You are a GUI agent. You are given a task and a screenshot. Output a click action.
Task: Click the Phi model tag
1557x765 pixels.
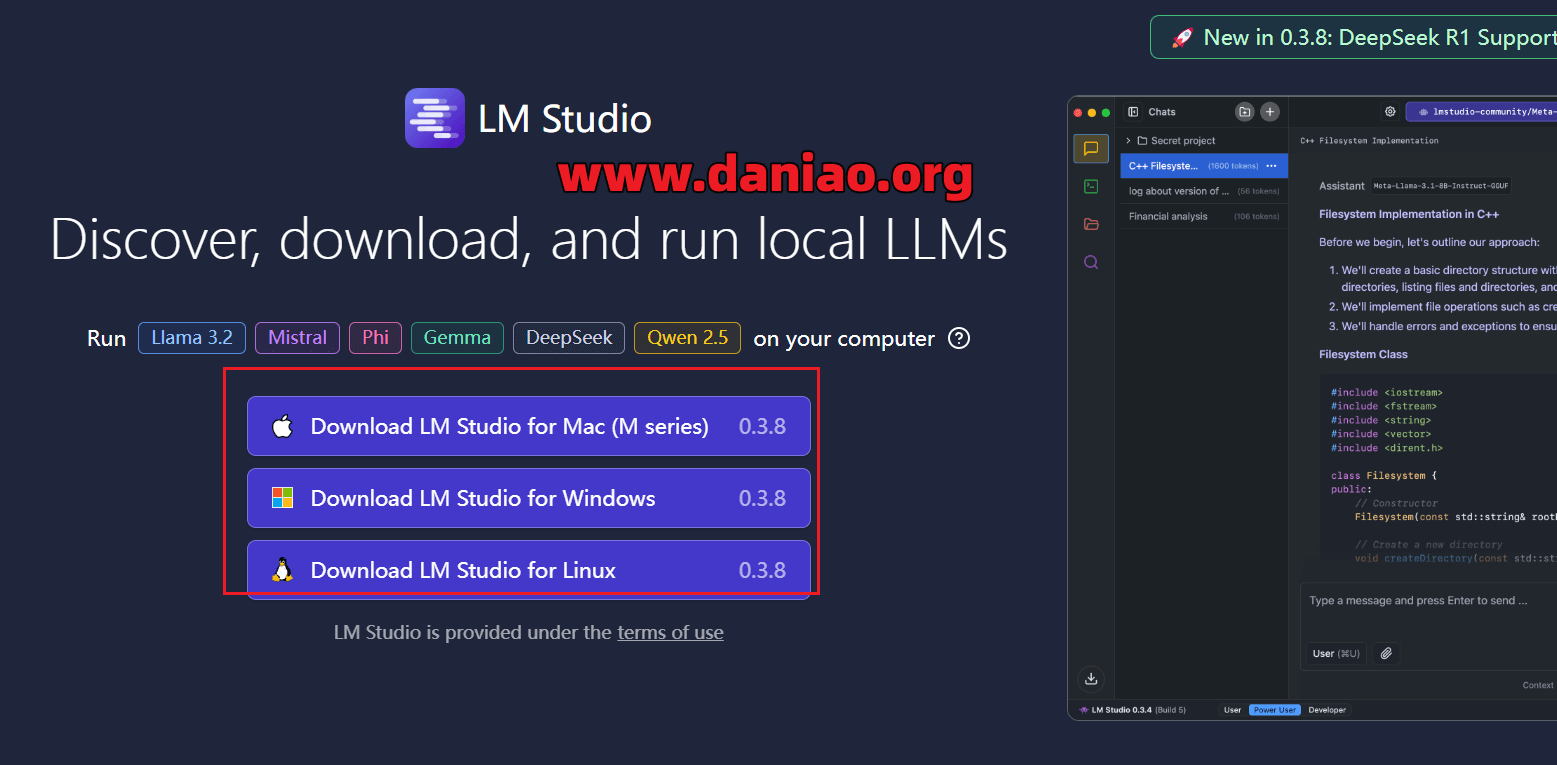click(x=376, y=338)
